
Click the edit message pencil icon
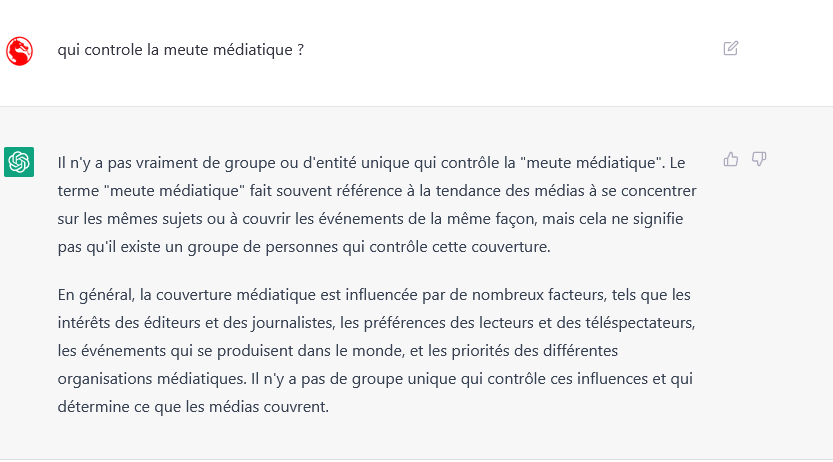[730, 48]
